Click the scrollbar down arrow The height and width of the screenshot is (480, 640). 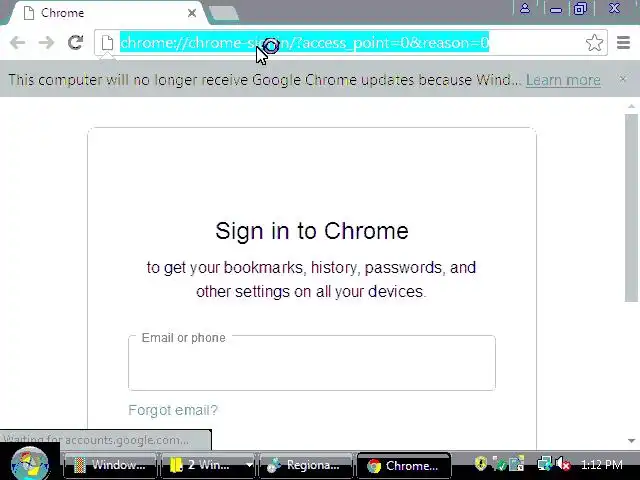[x=631, y=440]
